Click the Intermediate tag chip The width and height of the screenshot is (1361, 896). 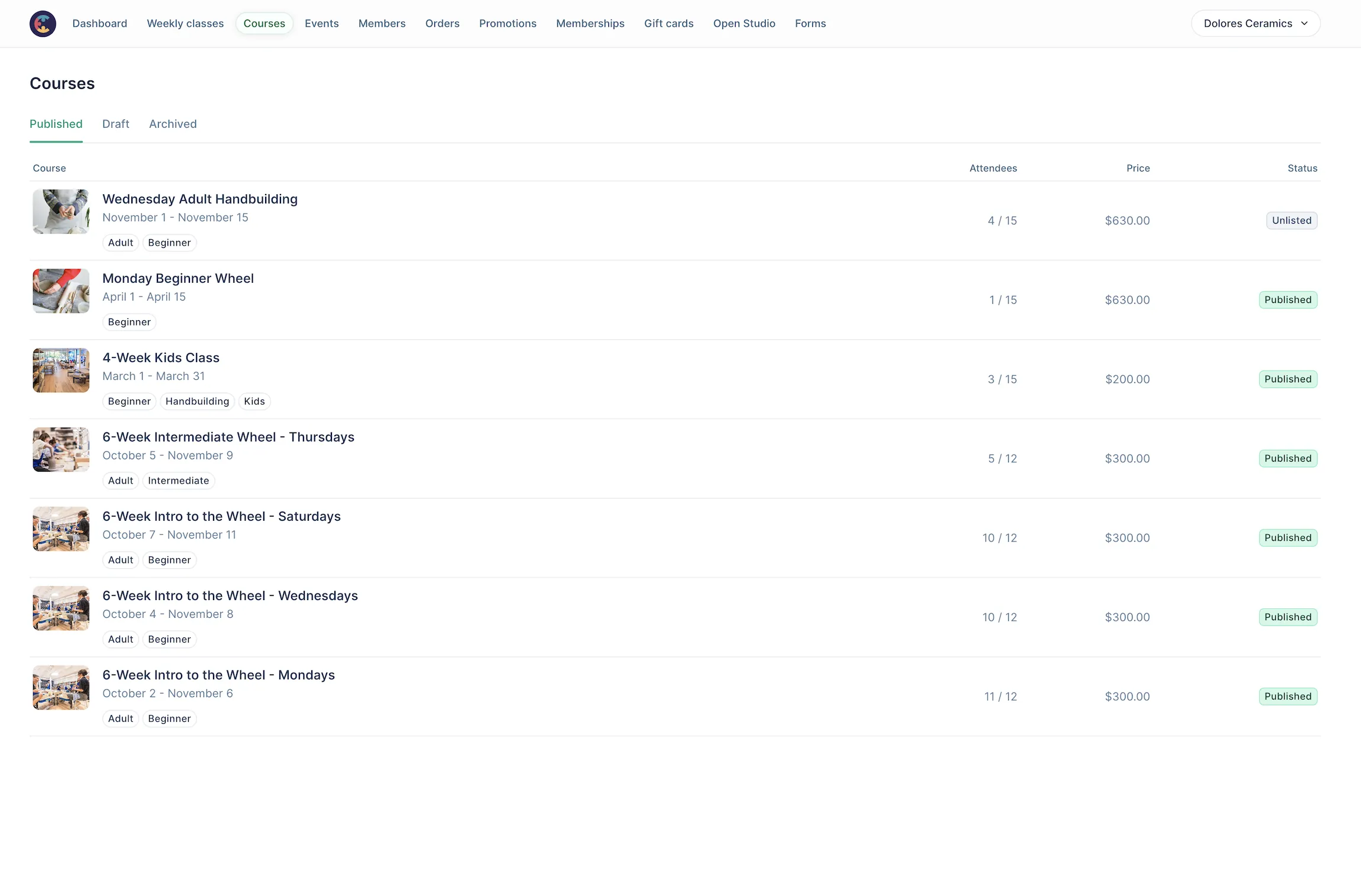click(178, 481)
